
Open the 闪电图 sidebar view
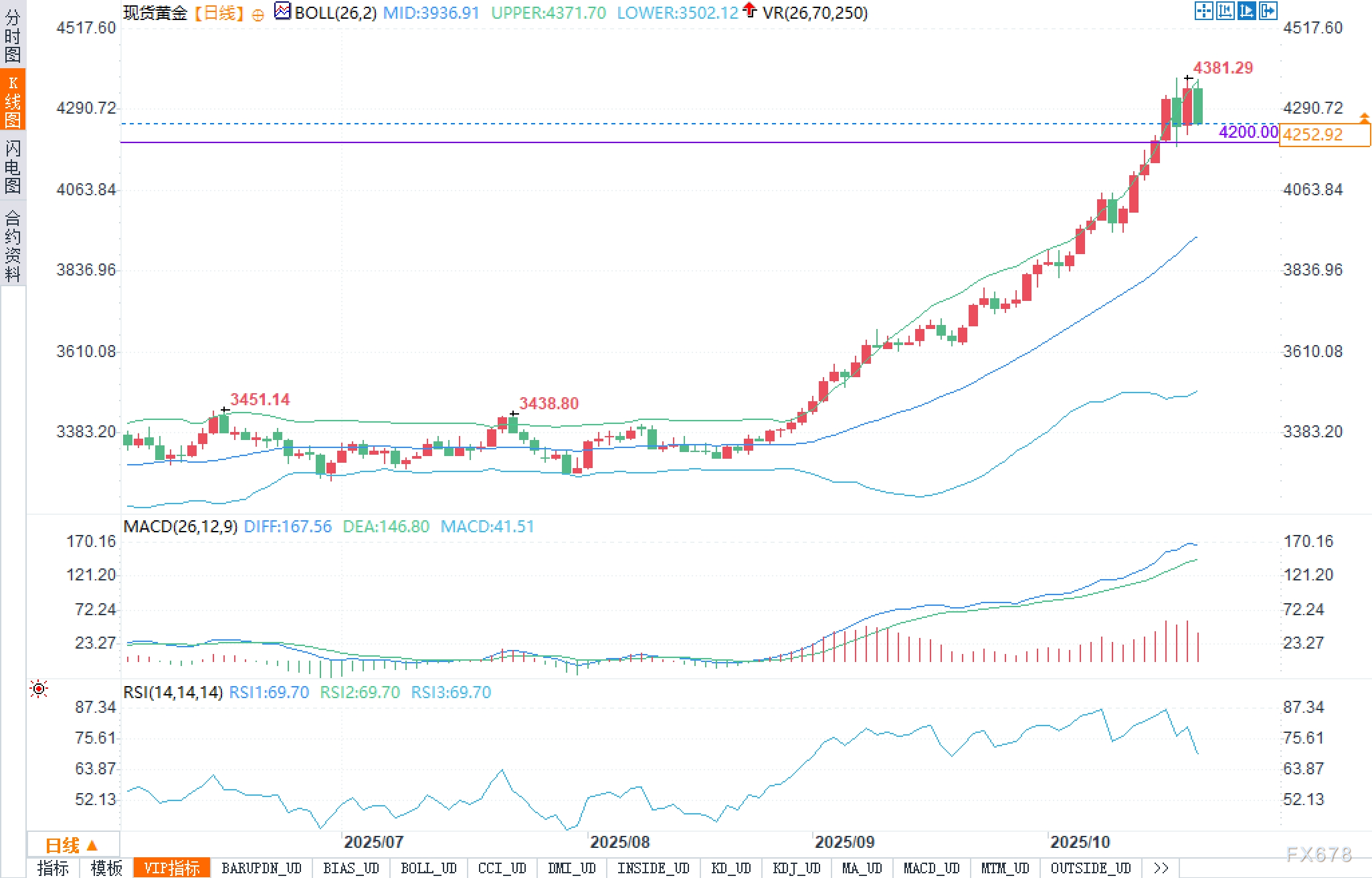[x=13, y=166]
